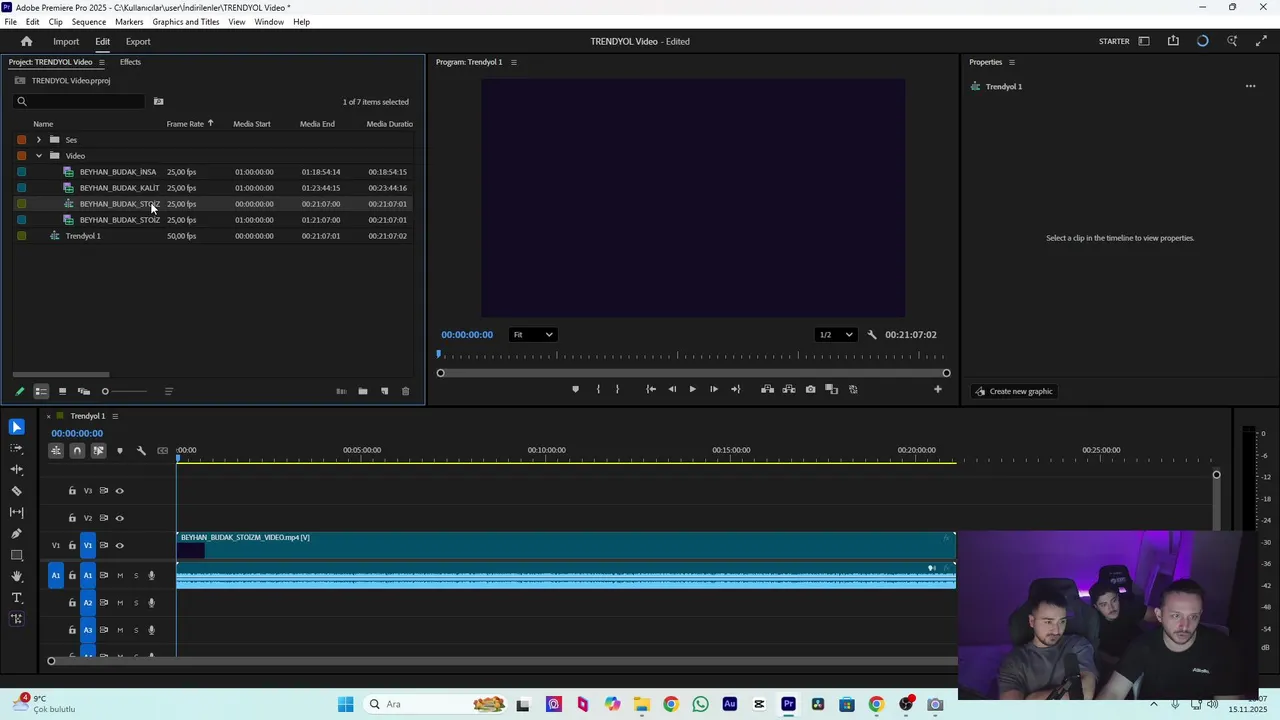1280x720 pixels.
Task: Click the New Item icon in Project panel
Action: (384, 391)
